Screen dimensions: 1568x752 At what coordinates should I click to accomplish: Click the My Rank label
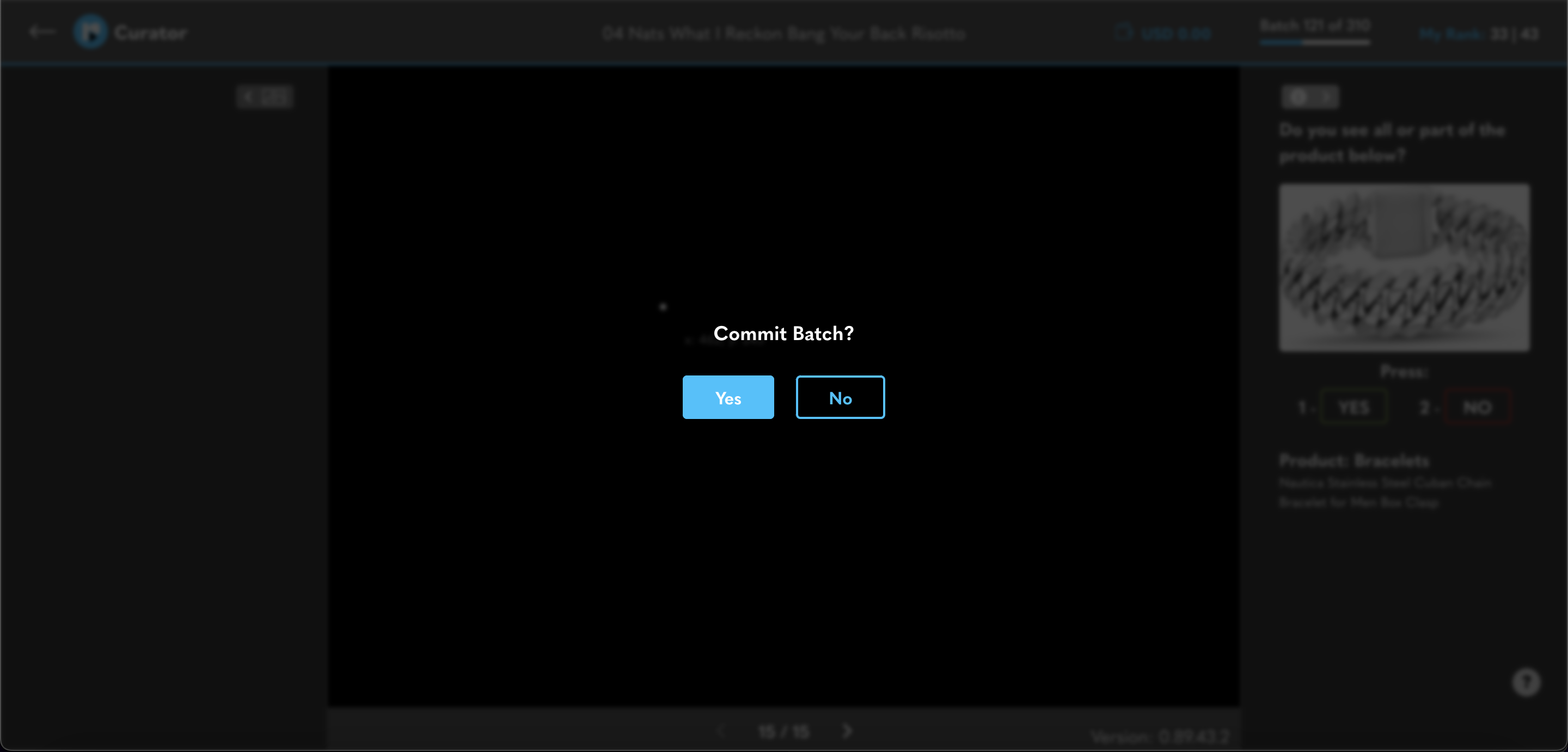[1450, 34]
